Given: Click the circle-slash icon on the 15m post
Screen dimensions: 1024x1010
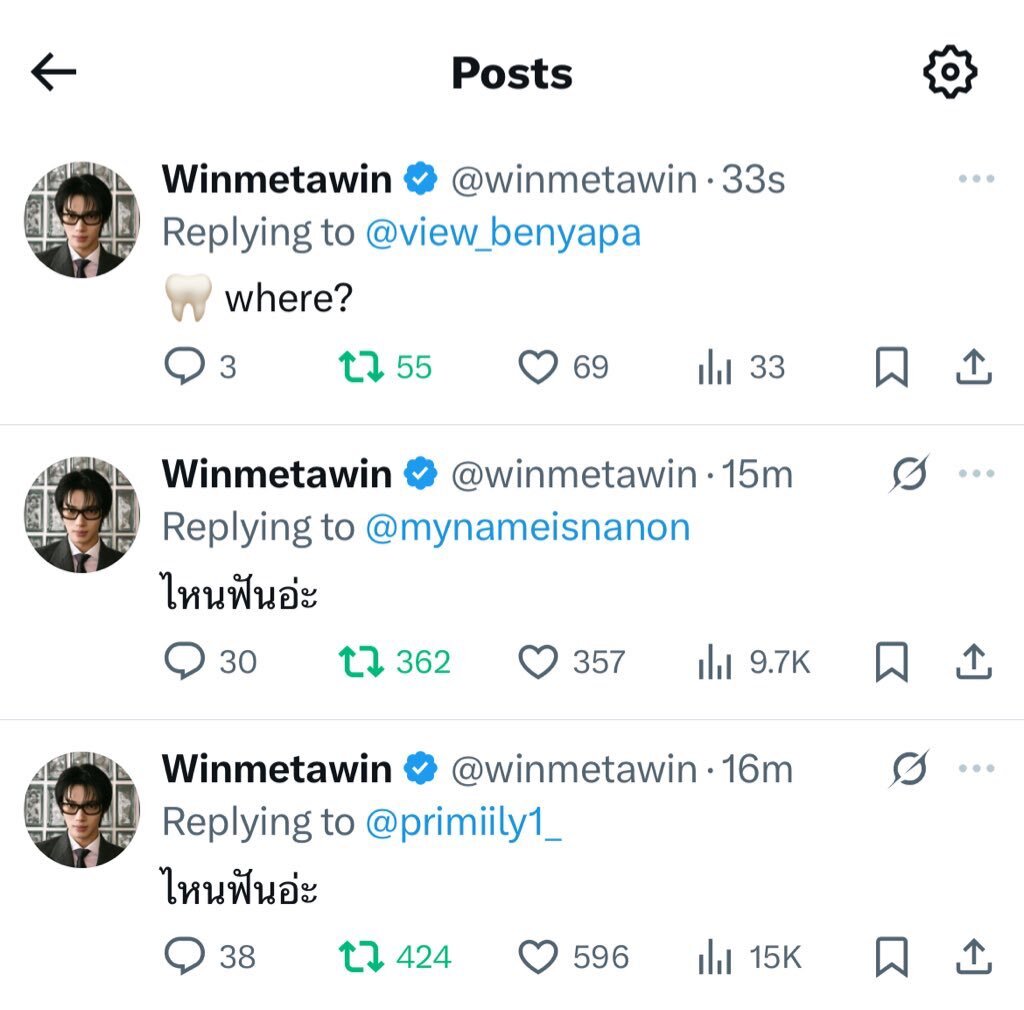Looking at the screenshot, I should (x=908, y=474).
